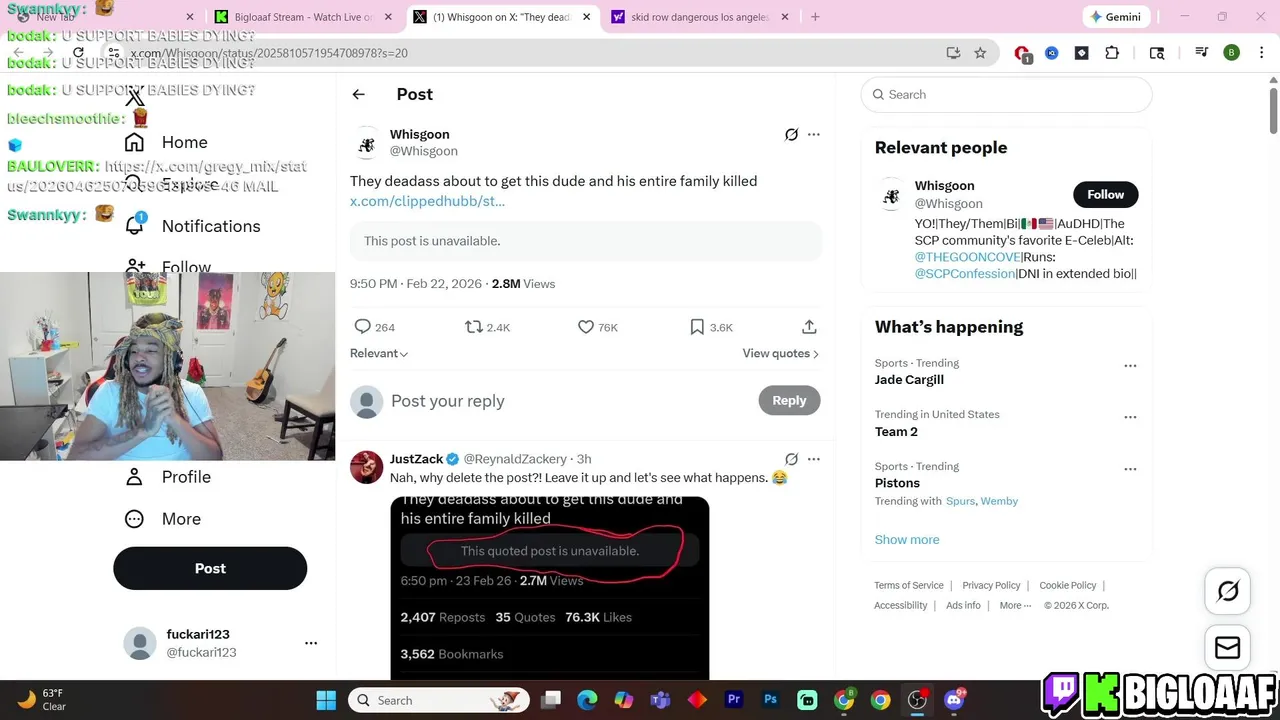The width and height of the screenshot is (1280, 720).
Task: Bookmark this page with star icon
Action: coord(980,53)
